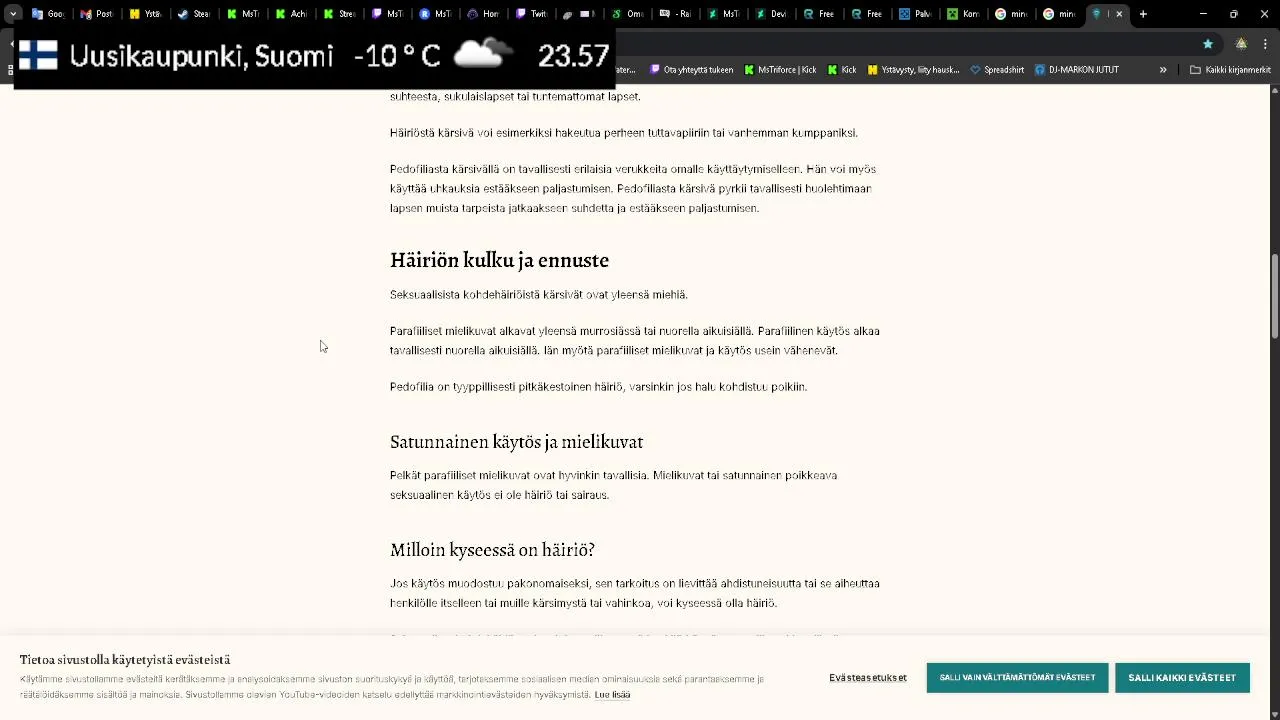Click 'Tietoa sivustolla käytetyistä evästeistä' title
This screenshot has width=1280, height=720.
point(125,659)
